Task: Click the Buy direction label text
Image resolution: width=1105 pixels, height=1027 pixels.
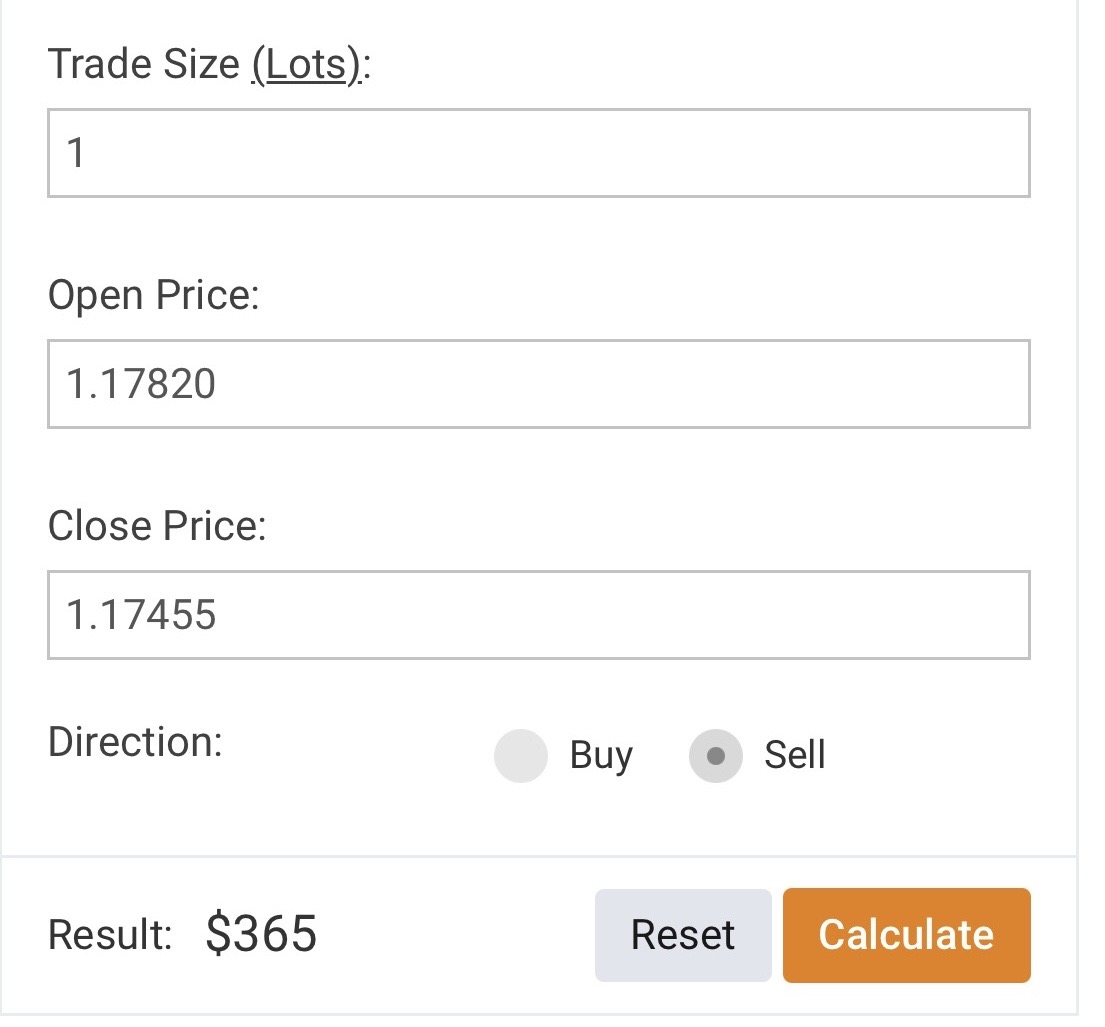Action: (x=601, y=755)
